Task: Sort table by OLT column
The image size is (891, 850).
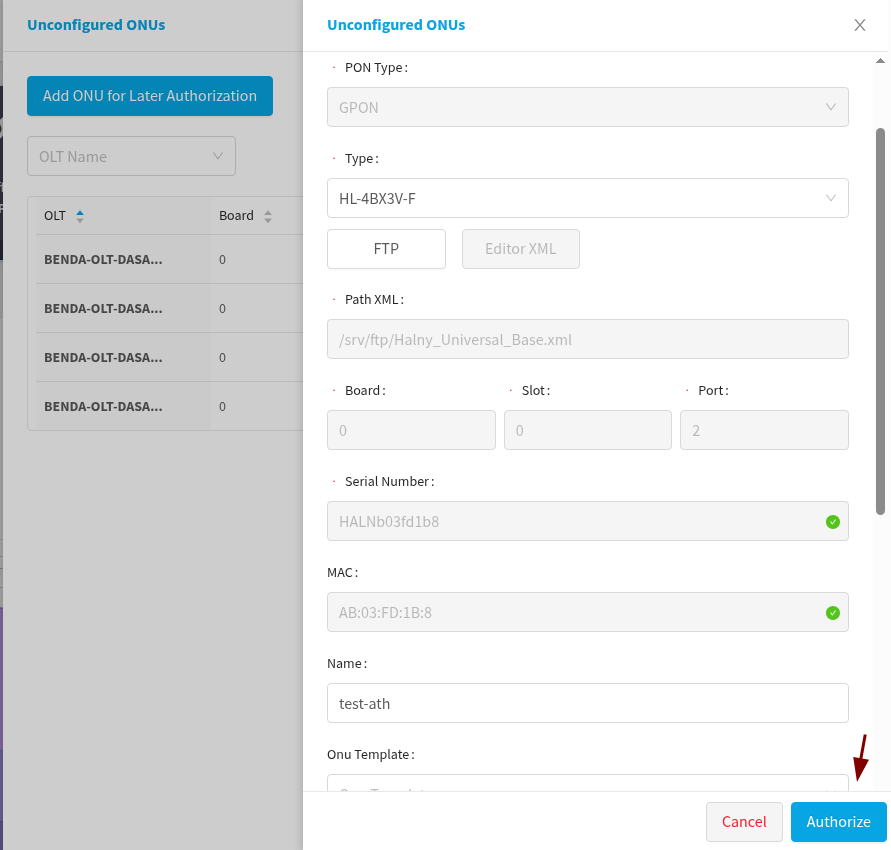Action: (80, 216)
